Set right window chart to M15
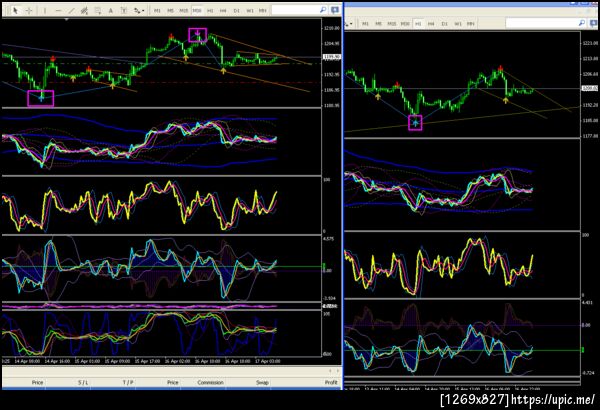The image size is (600, 410). pos(392,24)
